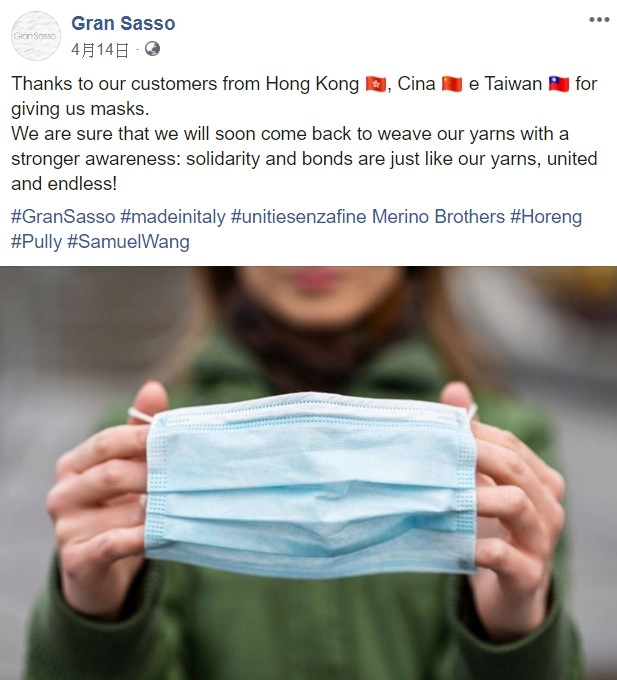
Task: Click the Taiwan flag emoji
Action: pyautogui.click(x=559, y=84)
